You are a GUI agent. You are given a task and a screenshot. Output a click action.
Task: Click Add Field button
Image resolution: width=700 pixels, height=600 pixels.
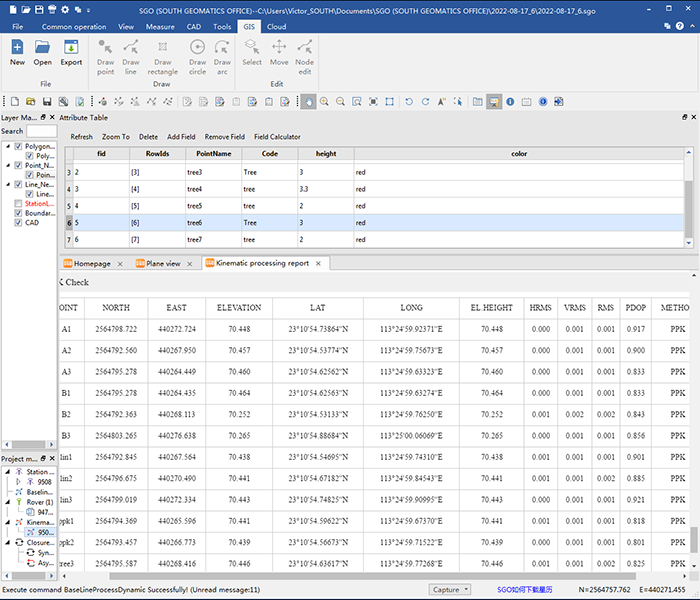coord(181,137)
